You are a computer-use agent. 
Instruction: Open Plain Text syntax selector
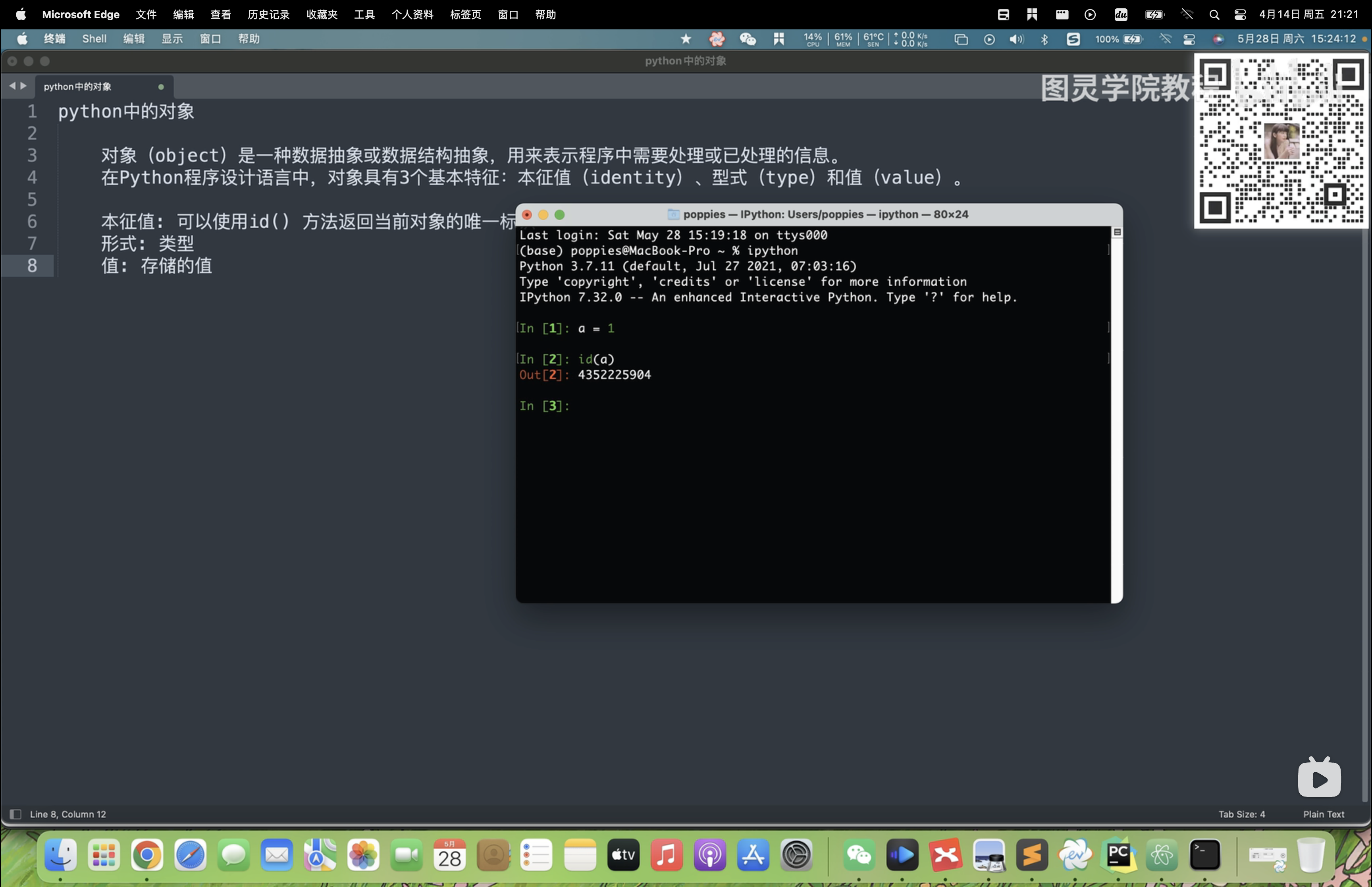tap(1323, 814)
